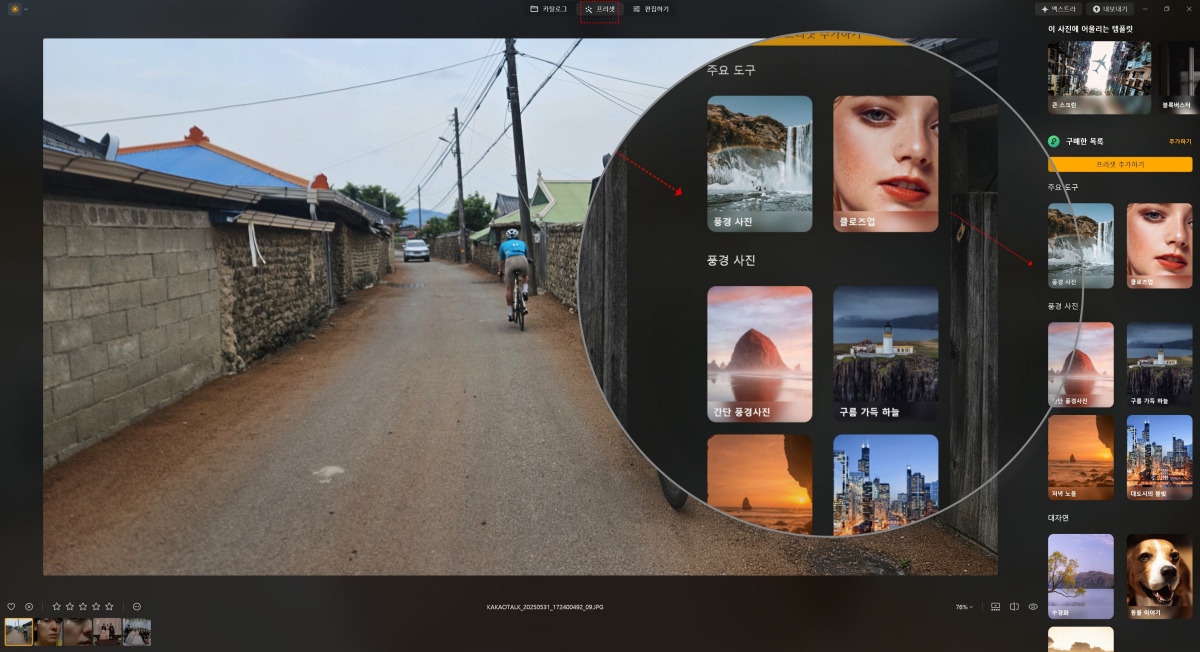Open the 간단 풍경사진 preset in sidebar
The height and width of the screenshot is (652, 1200).
tap(1081, 364)
